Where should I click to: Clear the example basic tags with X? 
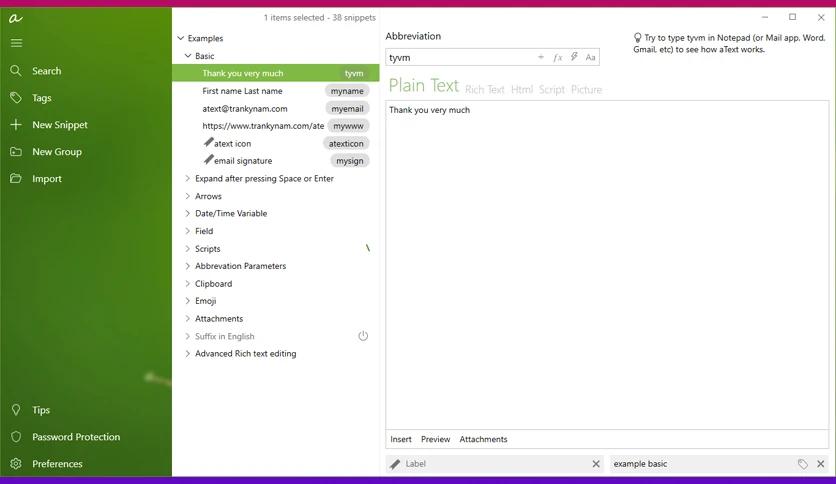[x=821, y=464]
